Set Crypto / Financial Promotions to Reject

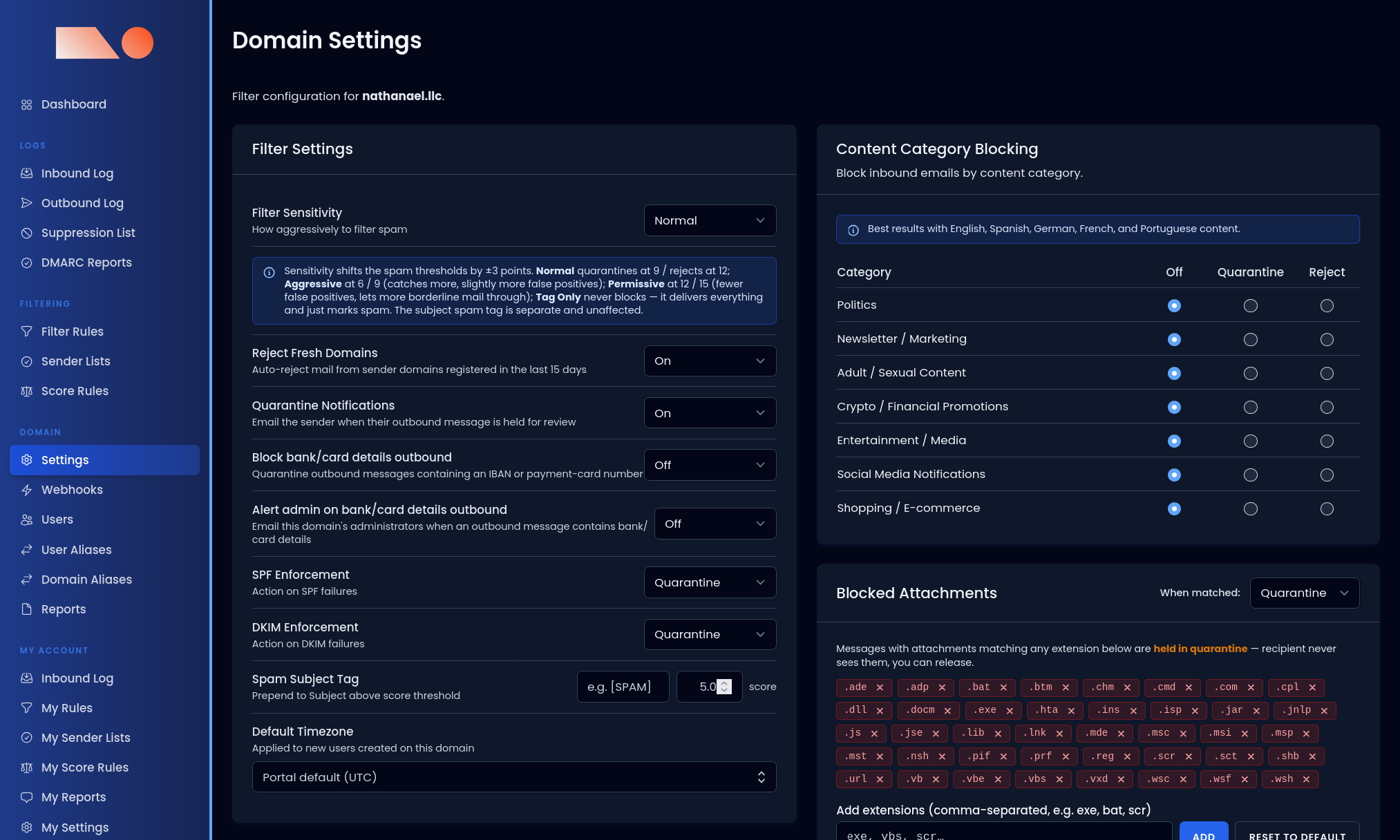pyautogui.click(x=1327, y=407)
